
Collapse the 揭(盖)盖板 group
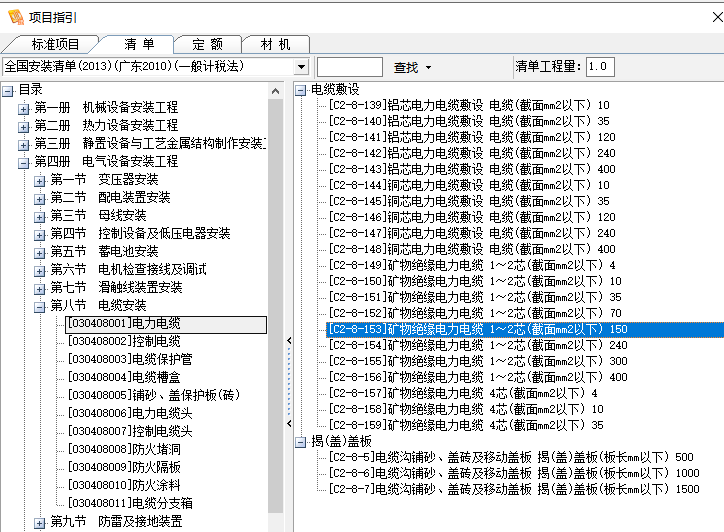(x=300, y=442)
